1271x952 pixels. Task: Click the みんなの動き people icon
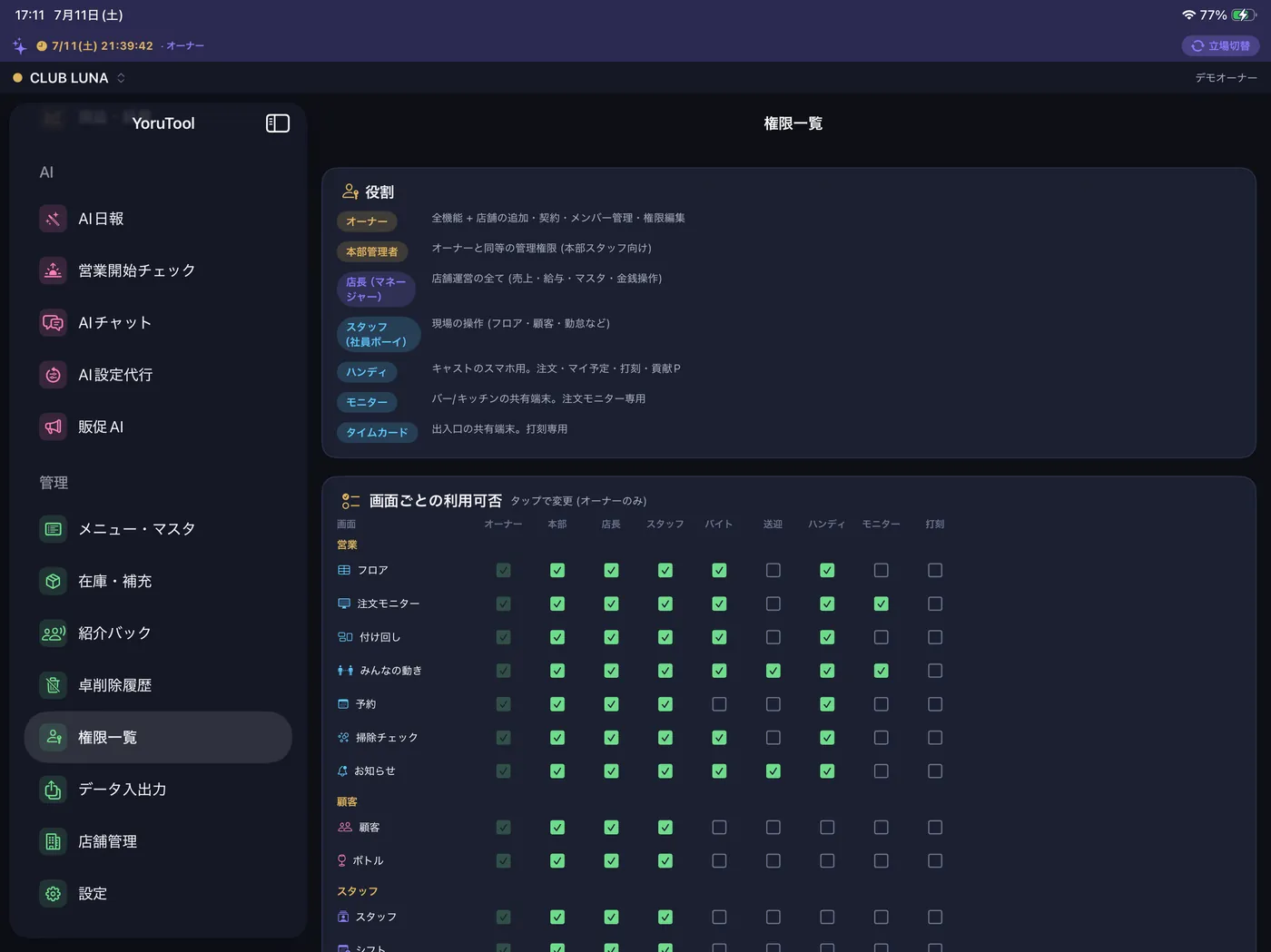[345, 671]
